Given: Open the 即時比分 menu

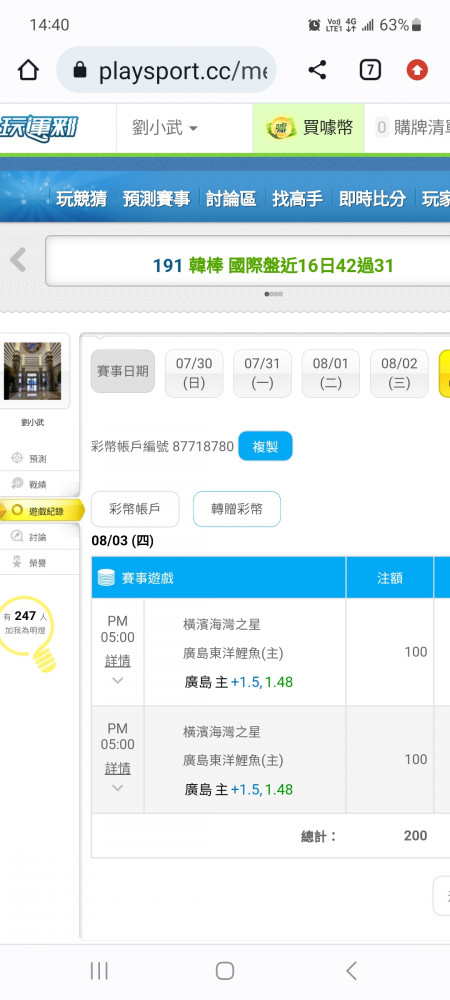Looking at the screenshot, I should pos(372,198).
